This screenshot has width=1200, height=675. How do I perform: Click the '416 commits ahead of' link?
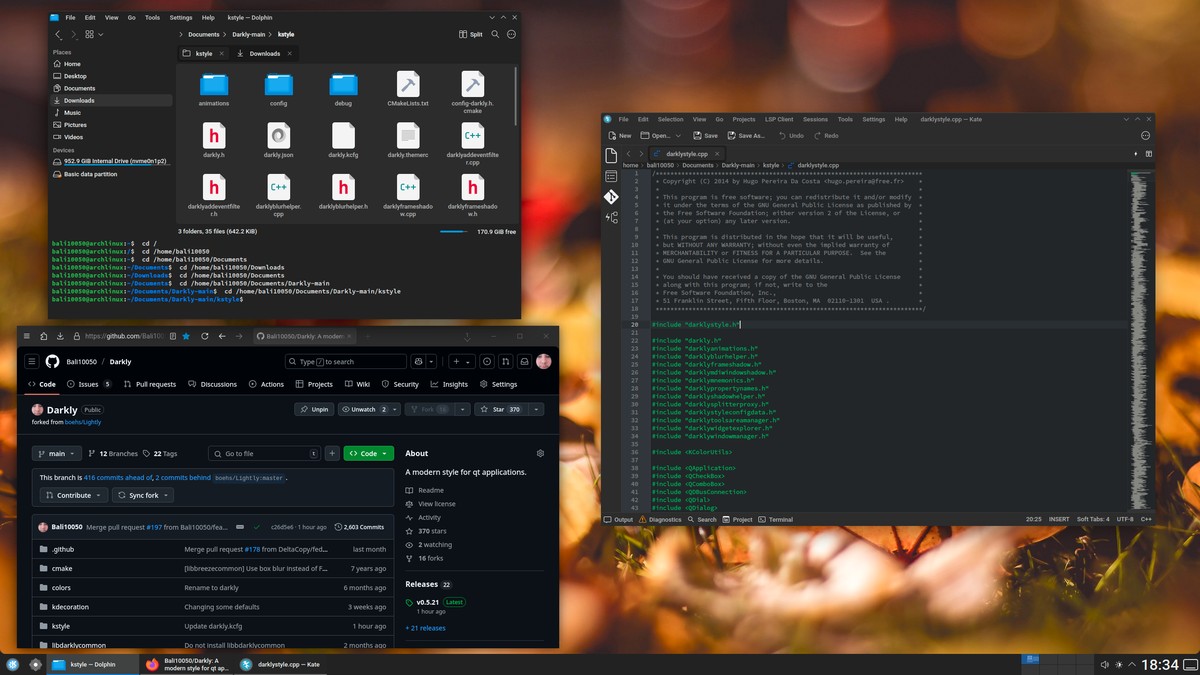(117, 478)
